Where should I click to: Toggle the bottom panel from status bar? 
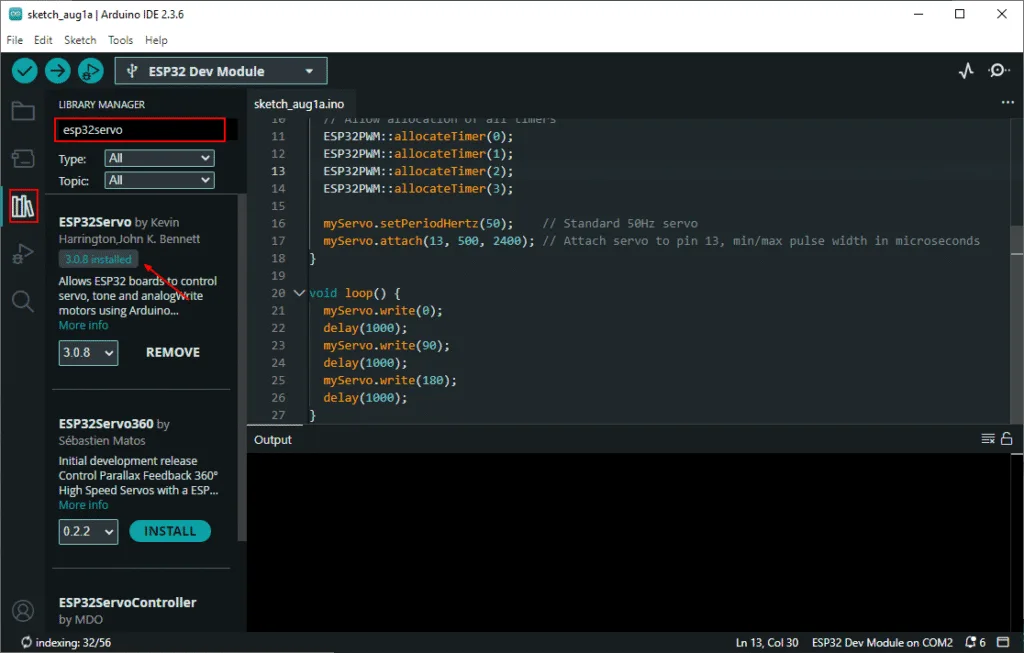(x=1003, y=643)
